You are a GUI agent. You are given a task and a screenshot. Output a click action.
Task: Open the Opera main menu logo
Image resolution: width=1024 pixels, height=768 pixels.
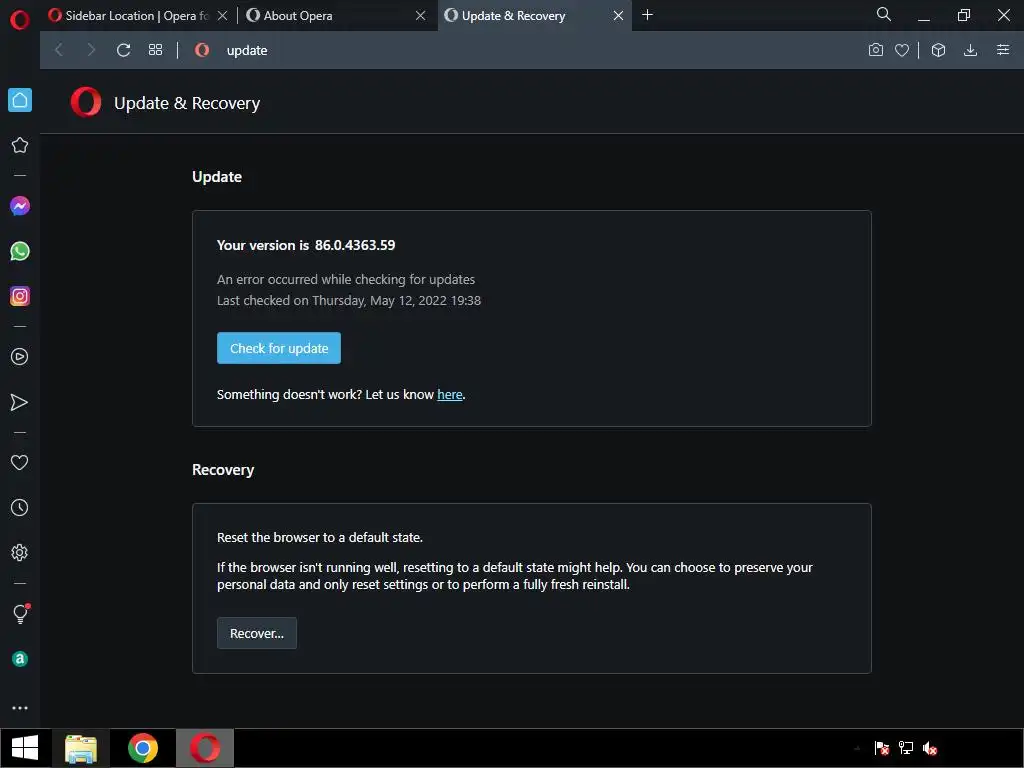[20, 20]
